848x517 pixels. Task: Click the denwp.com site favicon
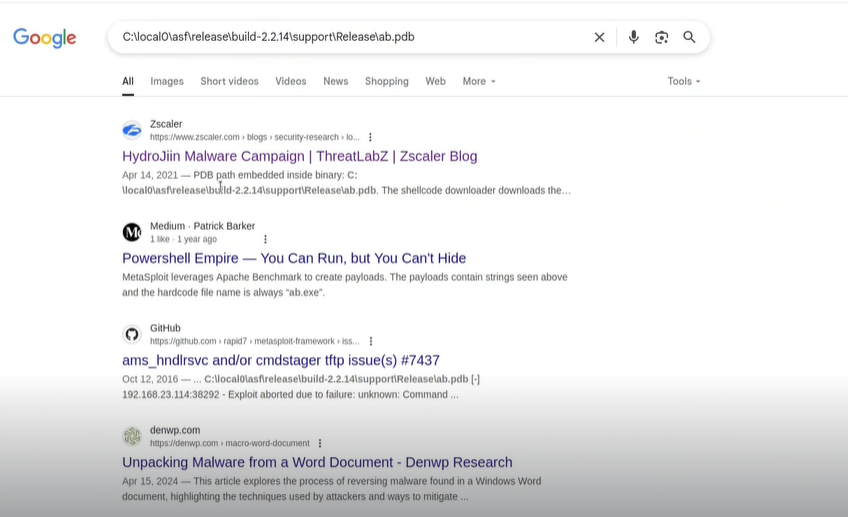tap(132, 436)
